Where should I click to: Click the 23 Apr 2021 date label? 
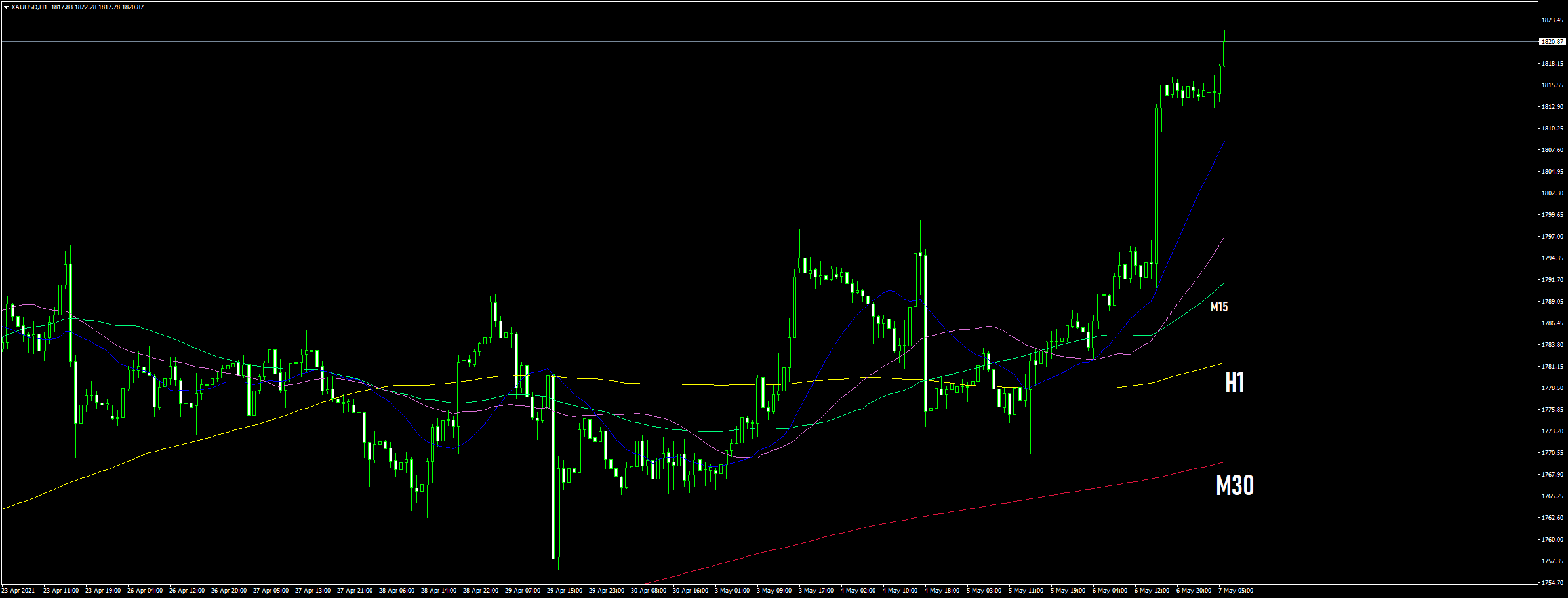pos(18,591)
